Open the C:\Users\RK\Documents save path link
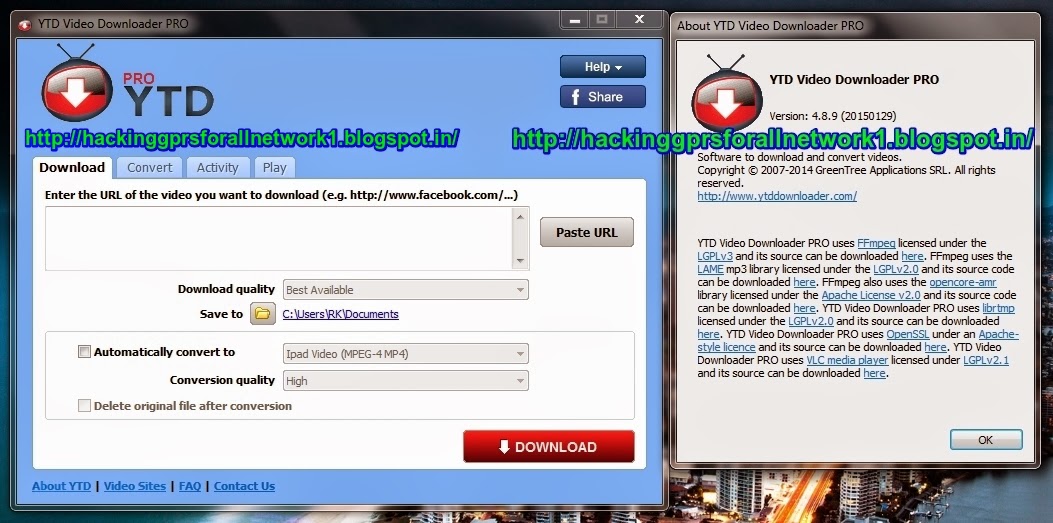The image size is (1053, 523). pos(340,314)
